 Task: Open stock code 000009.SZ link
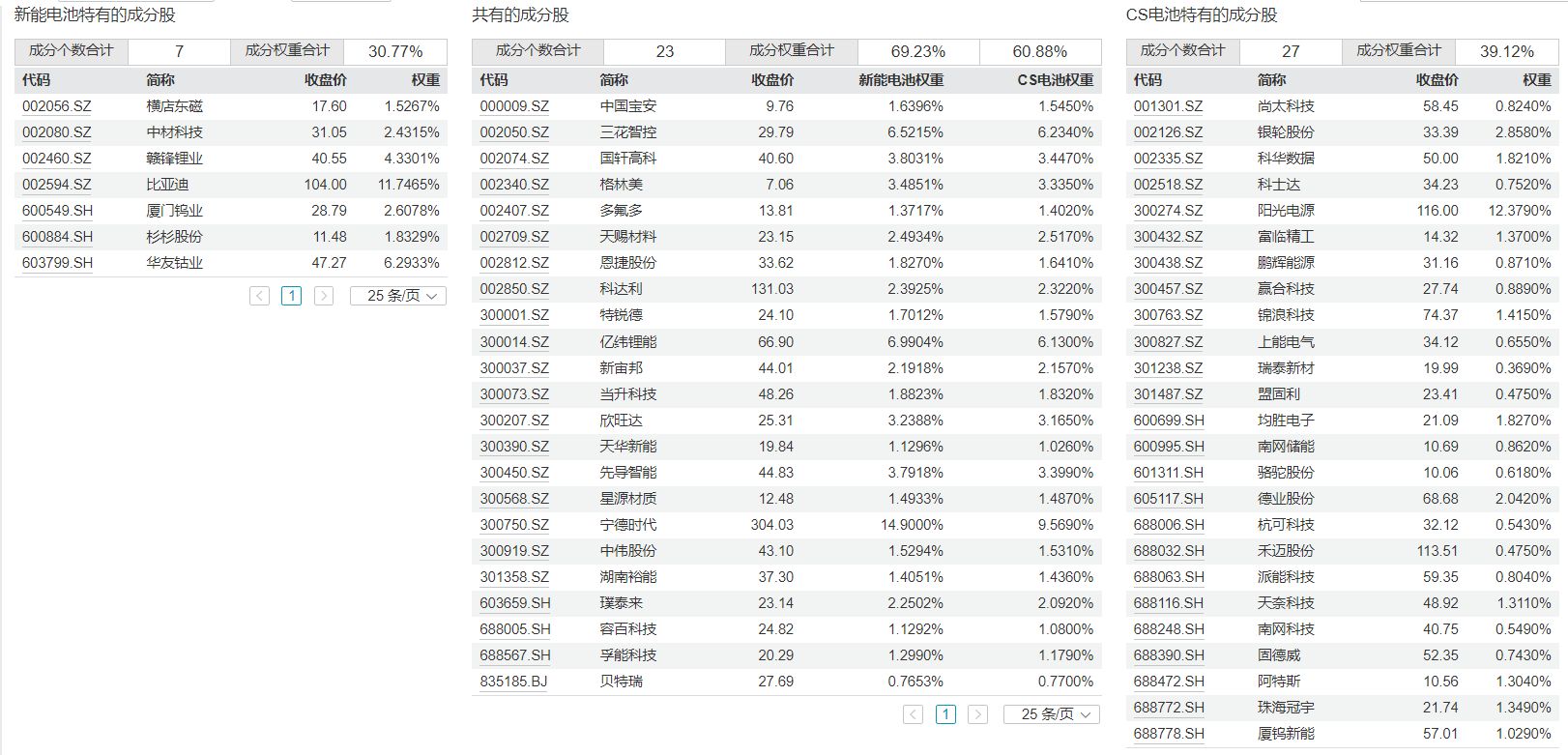click(x=514, y=106)
